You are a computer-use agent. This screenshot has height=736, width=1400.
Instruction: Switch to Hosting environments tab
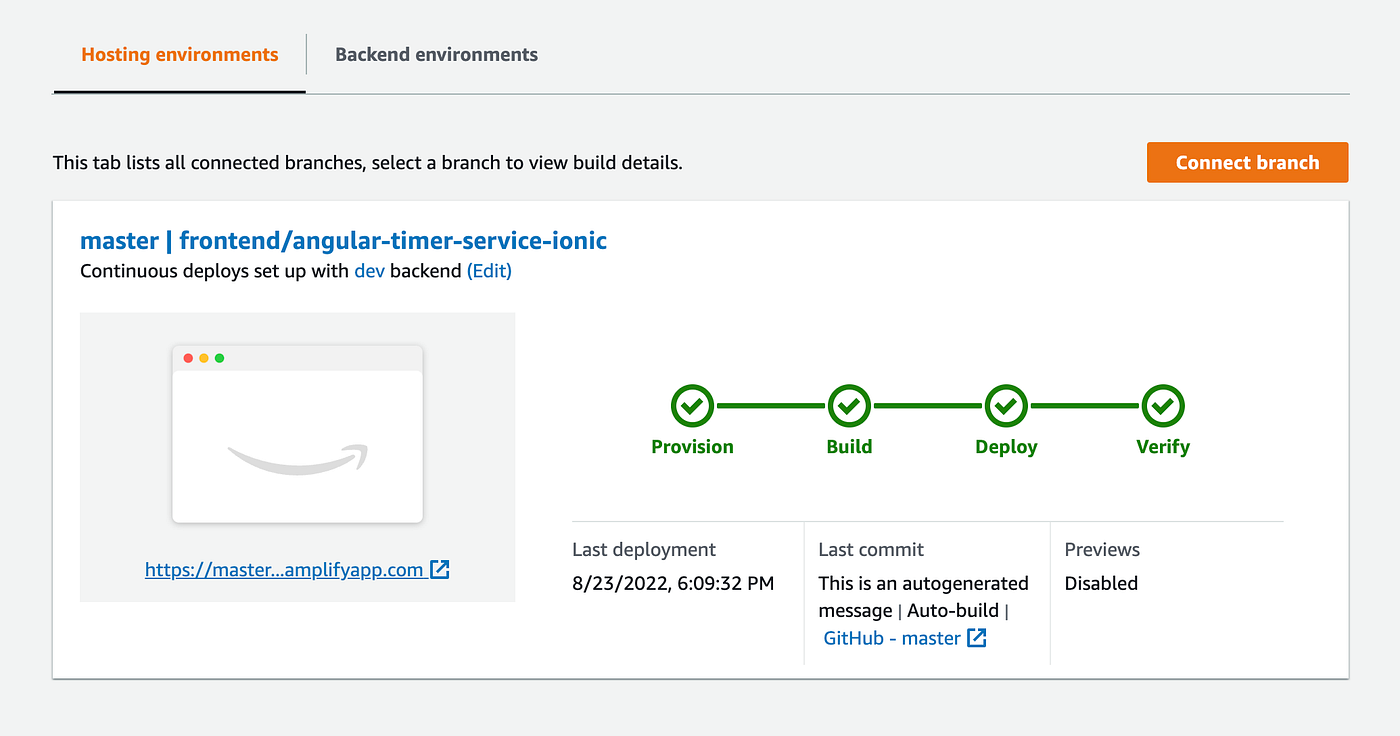180,55
